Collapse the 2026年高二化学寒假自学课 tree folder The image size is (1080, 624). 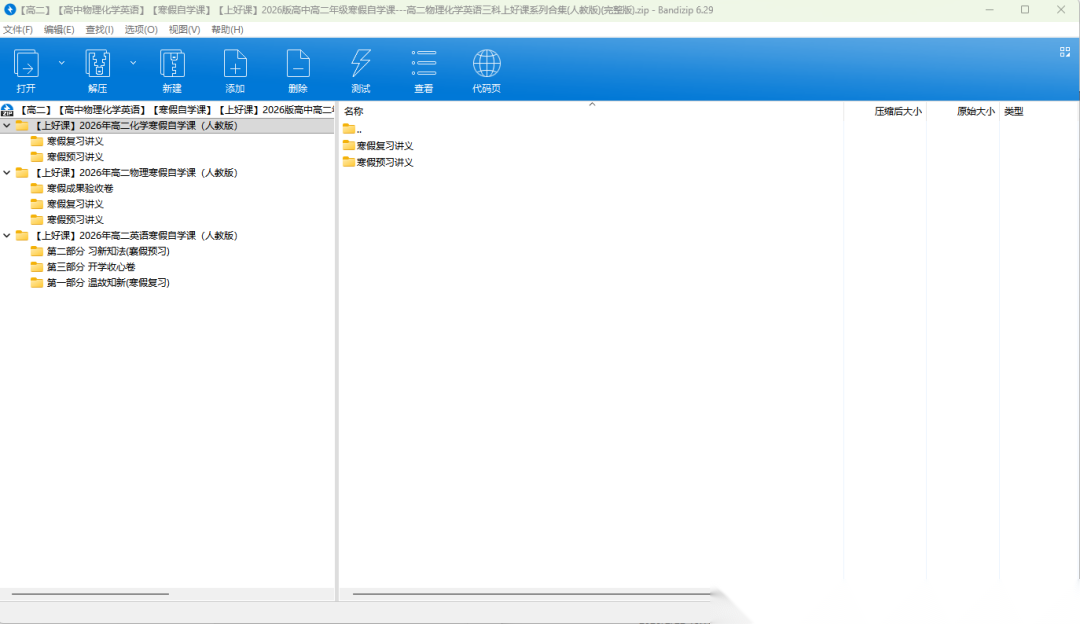coord(7,126)
